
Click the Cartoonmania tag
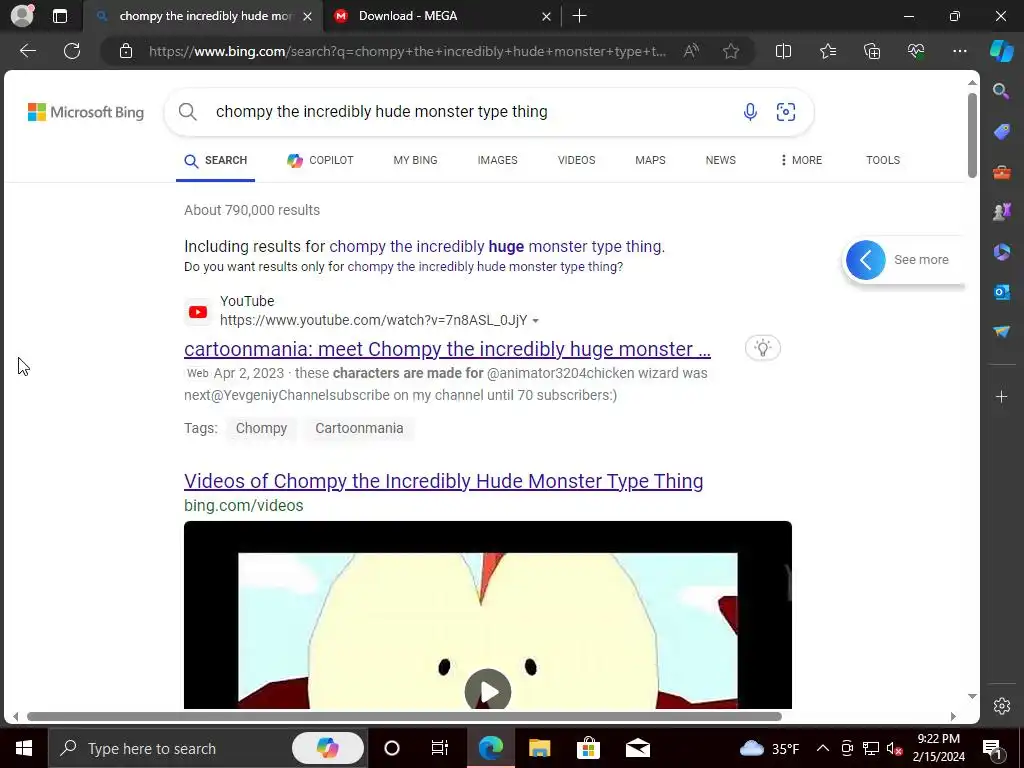pos(359,428)
